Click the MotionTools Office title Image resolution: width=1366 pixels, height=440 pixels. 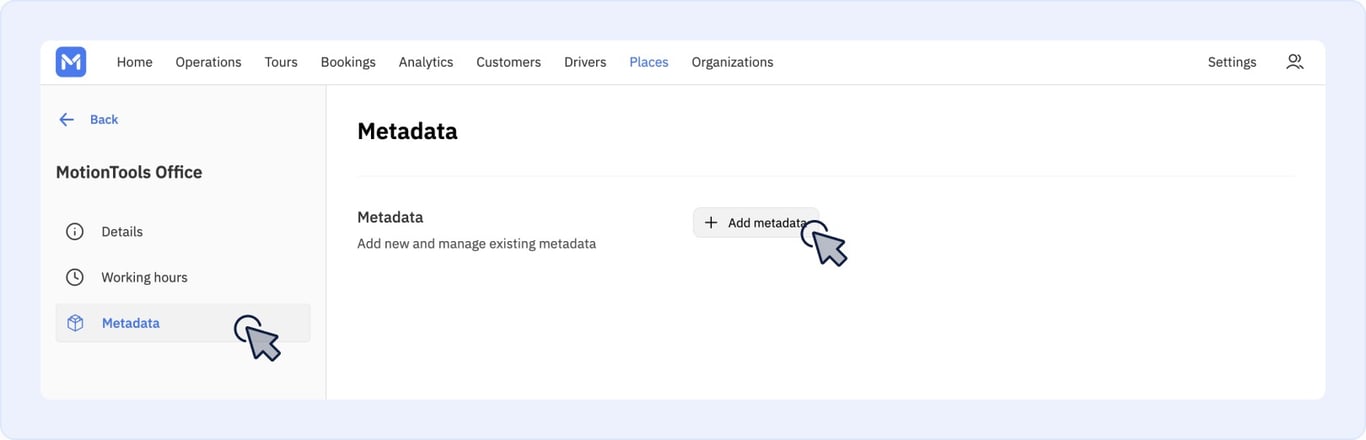(129, 173)
